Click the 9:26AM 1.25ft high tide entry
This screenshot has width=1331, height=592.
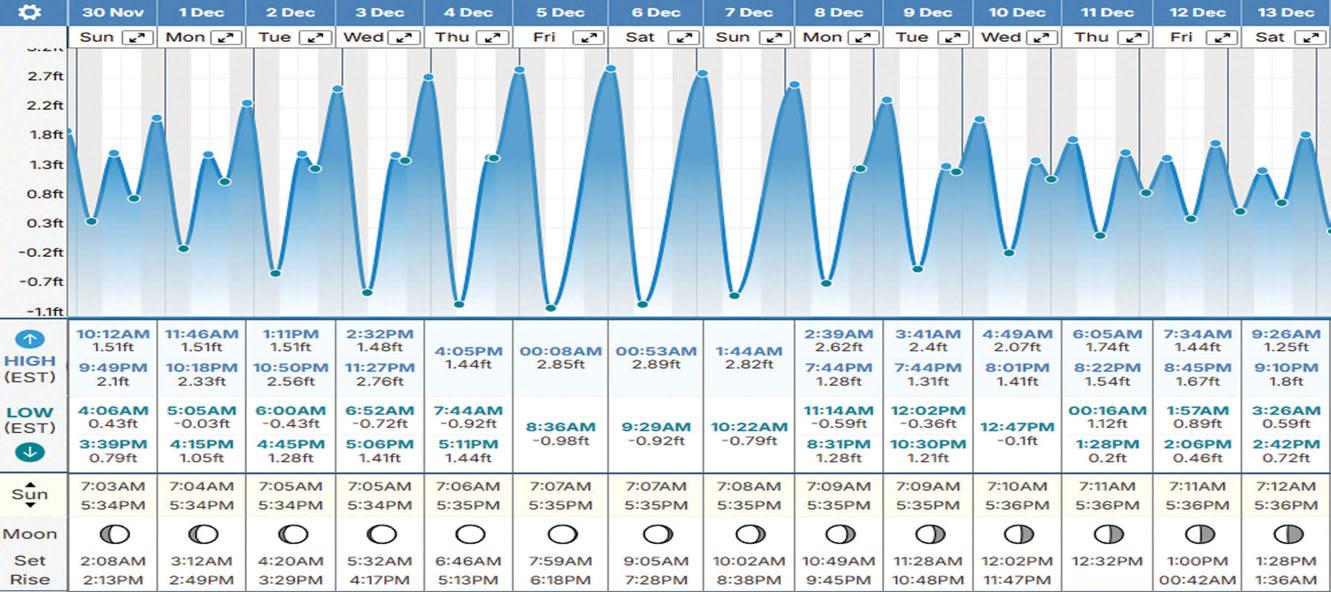1285,341
